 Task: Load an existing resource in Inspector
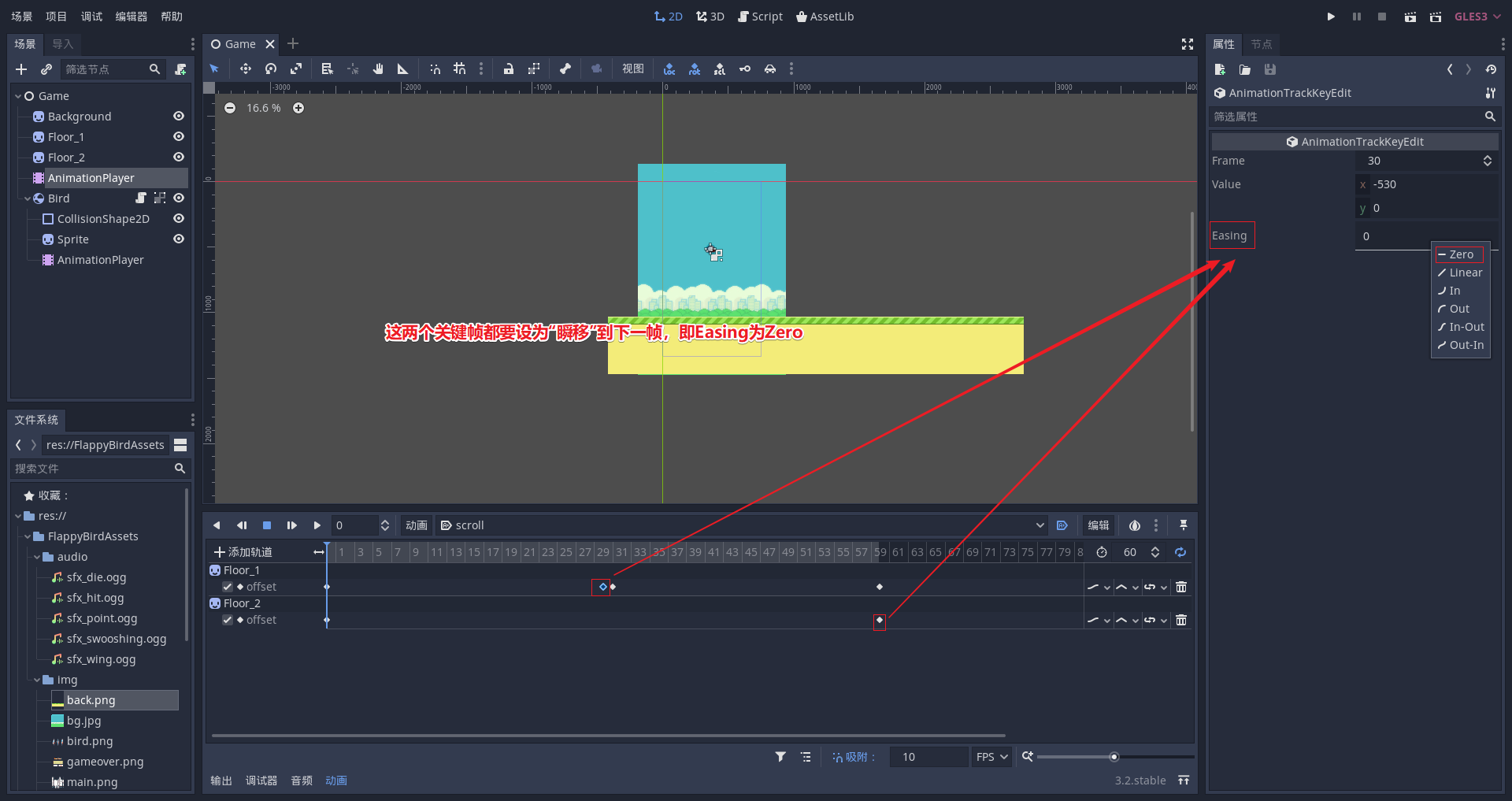pos(1245,69)
